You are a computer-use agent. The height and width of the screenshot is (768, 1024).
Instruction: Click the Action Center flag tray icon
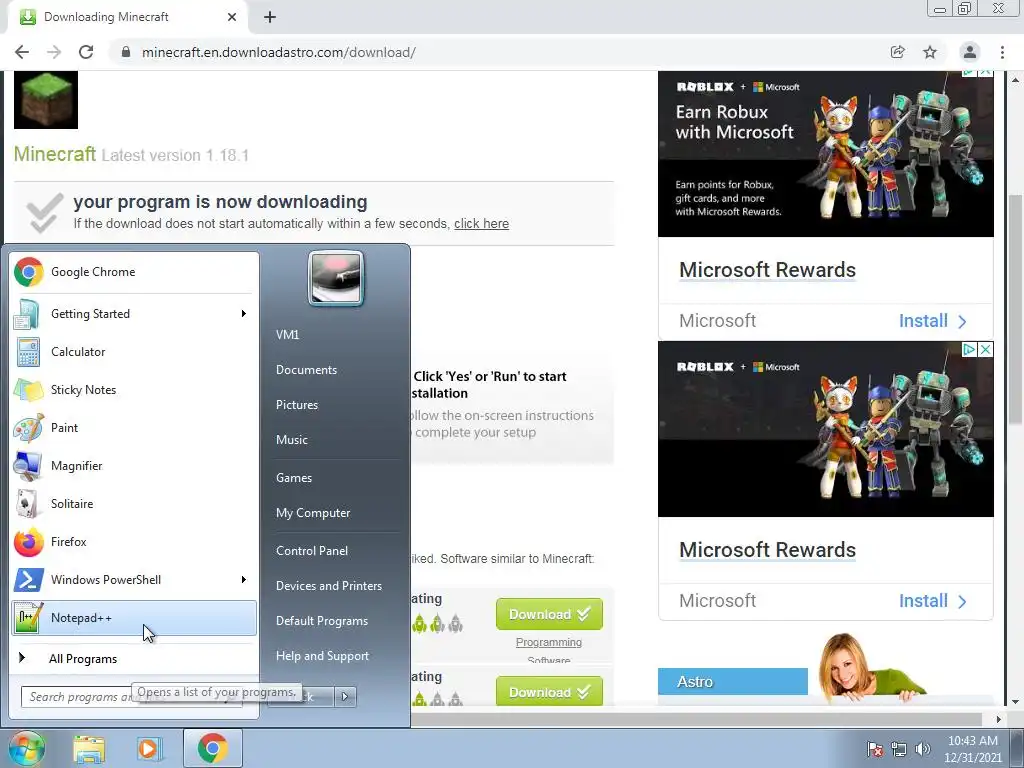pos(875,749)
